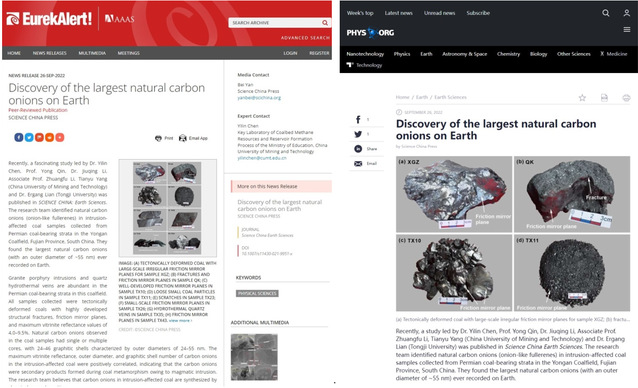The image size is (638, 388).
Task: Click expert contact email yilinchen@cumt.edu.cn
Action: (x=262, y=158)
